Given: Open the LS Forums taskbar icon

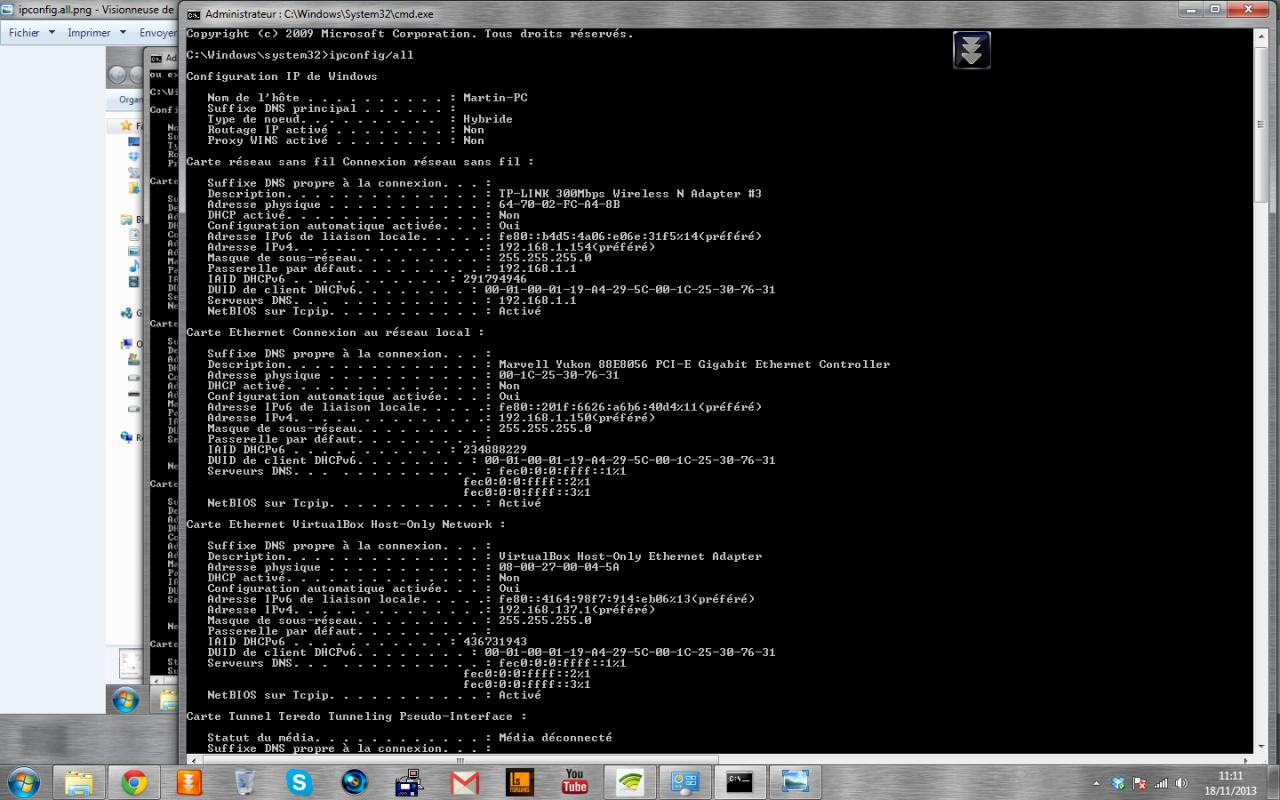Looking at the screenshot, I should pos(519,782).
